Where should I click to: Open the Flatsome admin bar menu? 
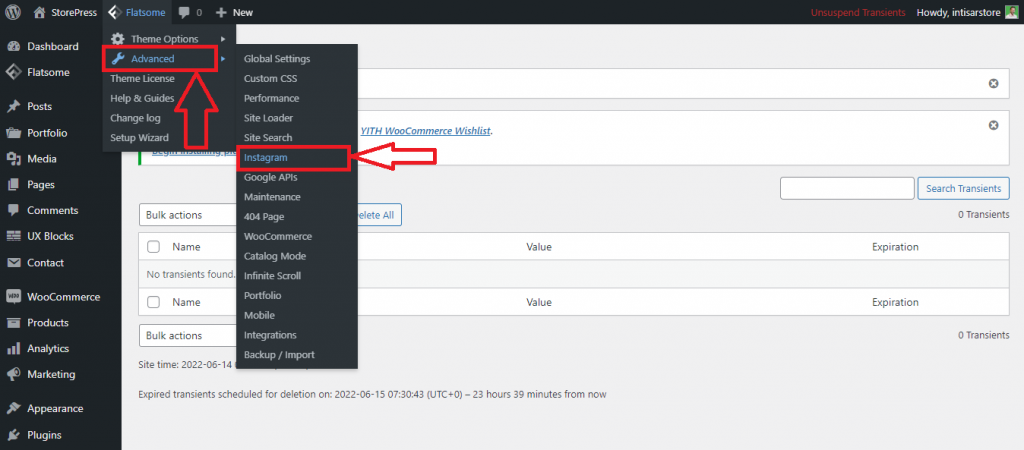pyautogui.click(x=137, y=12)
